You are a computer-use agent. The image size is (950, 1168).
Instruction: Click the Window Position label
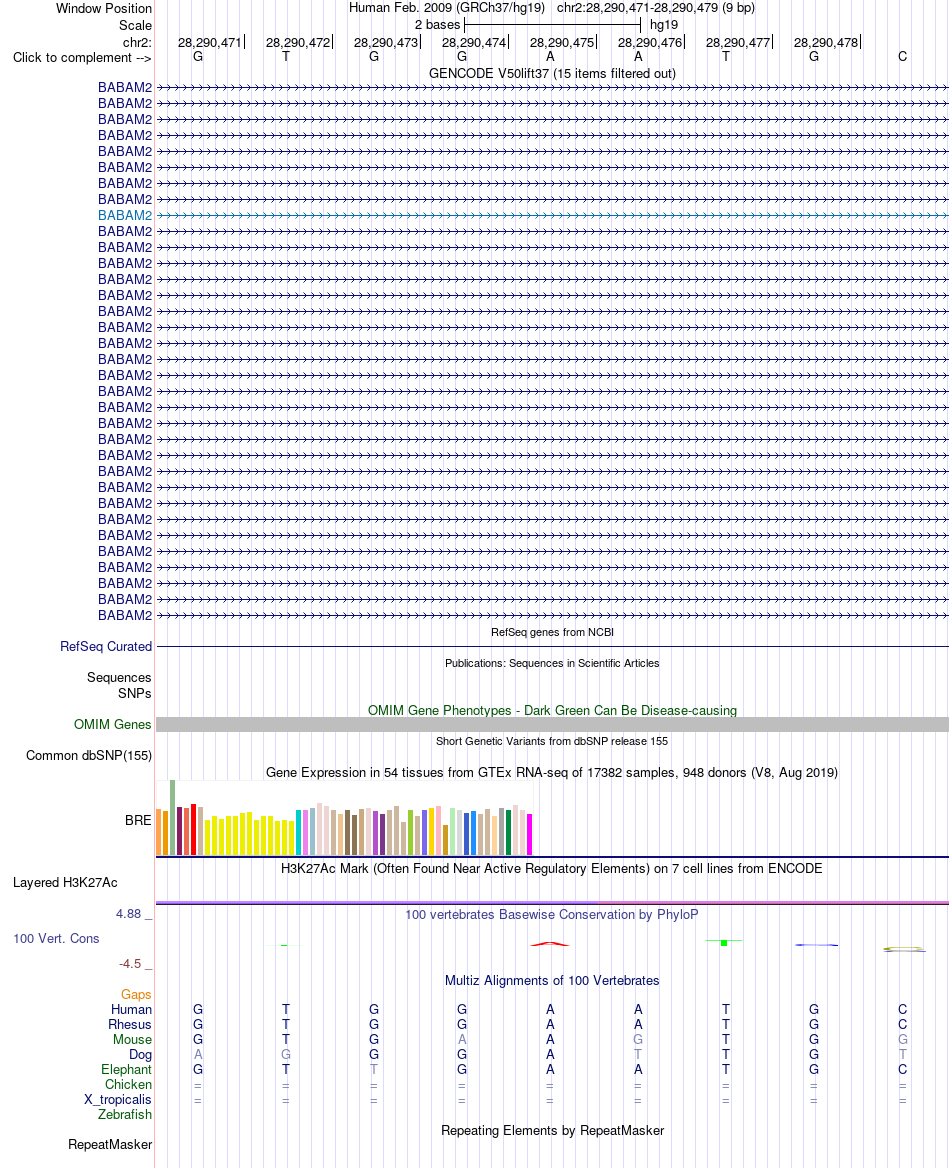tap(104, 8)
